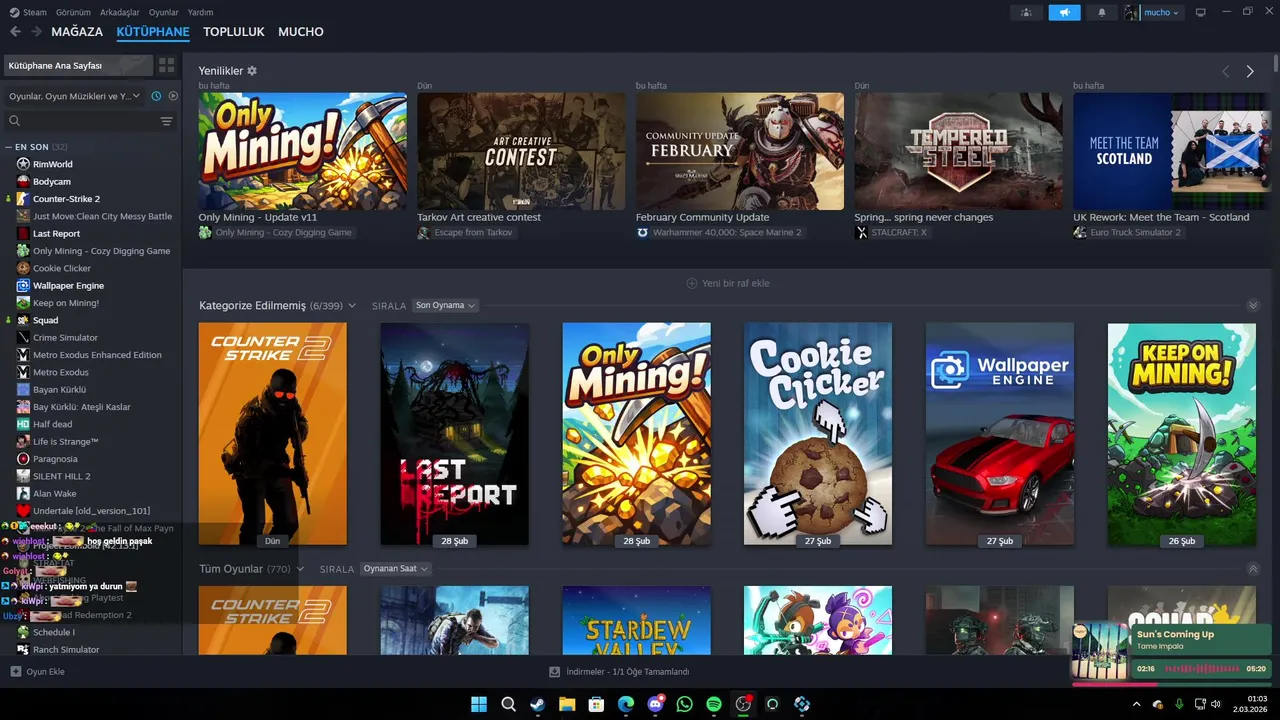Open the advanced filter options icon
This screenshot has height=720, width=1280.
tap(167, 121)
